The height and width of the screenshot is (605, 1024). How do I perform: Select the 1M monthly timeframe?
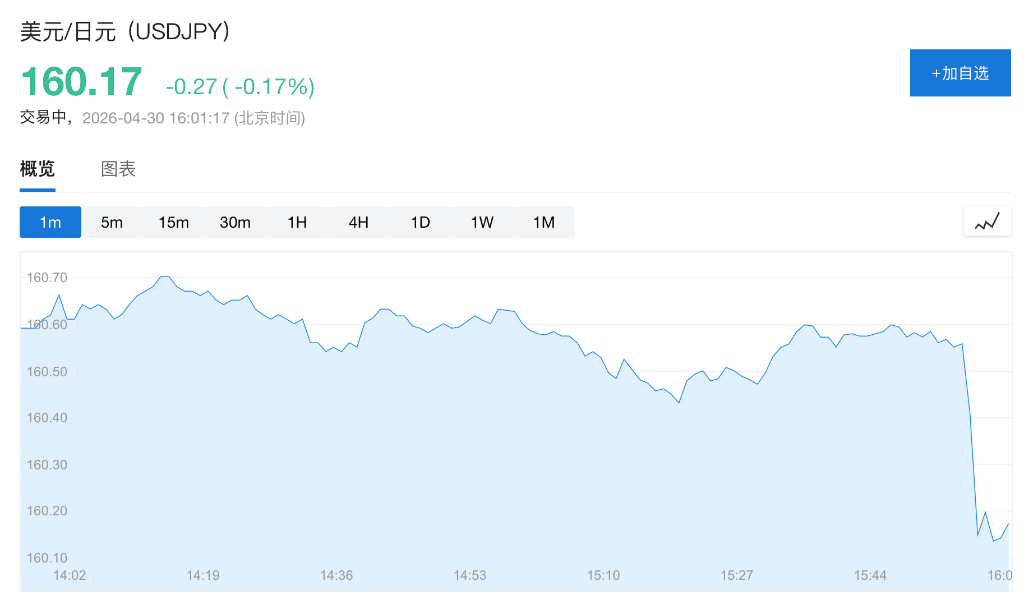pos(544,222)
